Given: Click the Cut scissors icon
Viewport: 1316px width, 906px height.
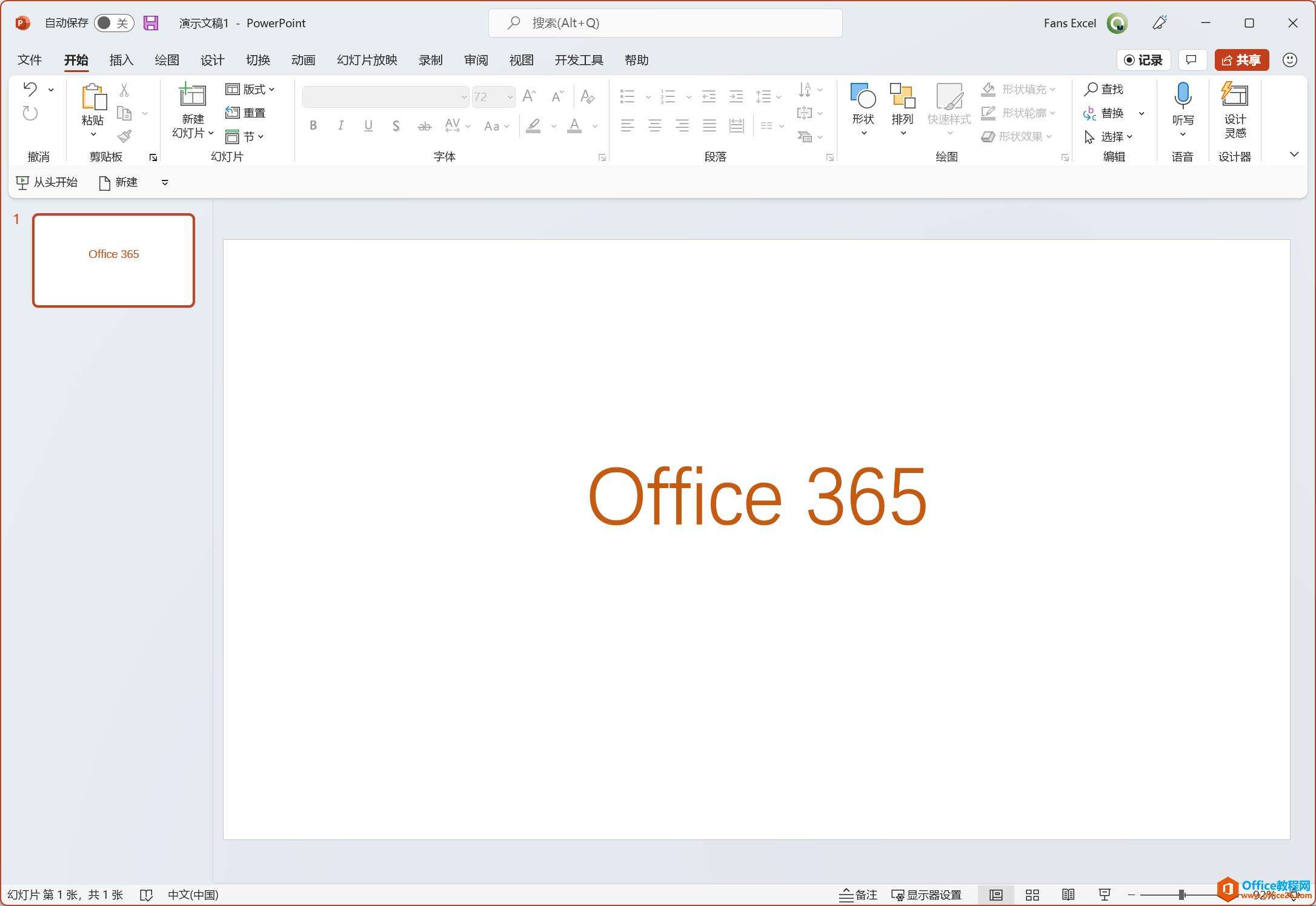Looking at the screenshot, I should click(x=124, y=90).
